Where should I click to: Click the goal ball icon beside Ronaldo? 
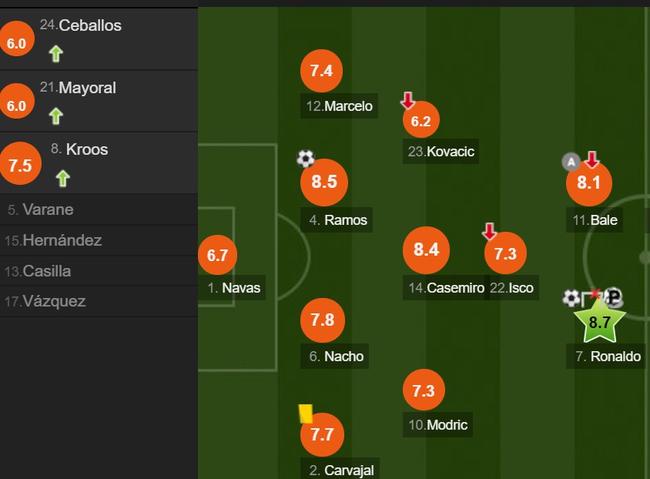571,298
